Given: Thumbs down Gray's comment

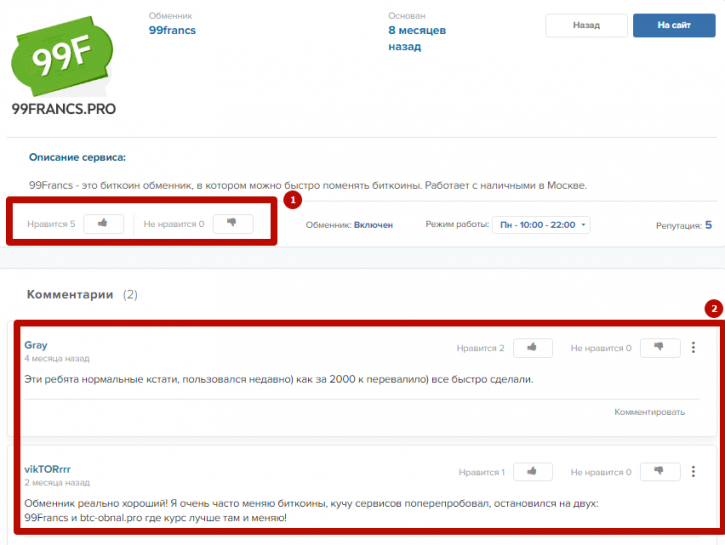Looking at the screenshot, I should pos(660,348).
